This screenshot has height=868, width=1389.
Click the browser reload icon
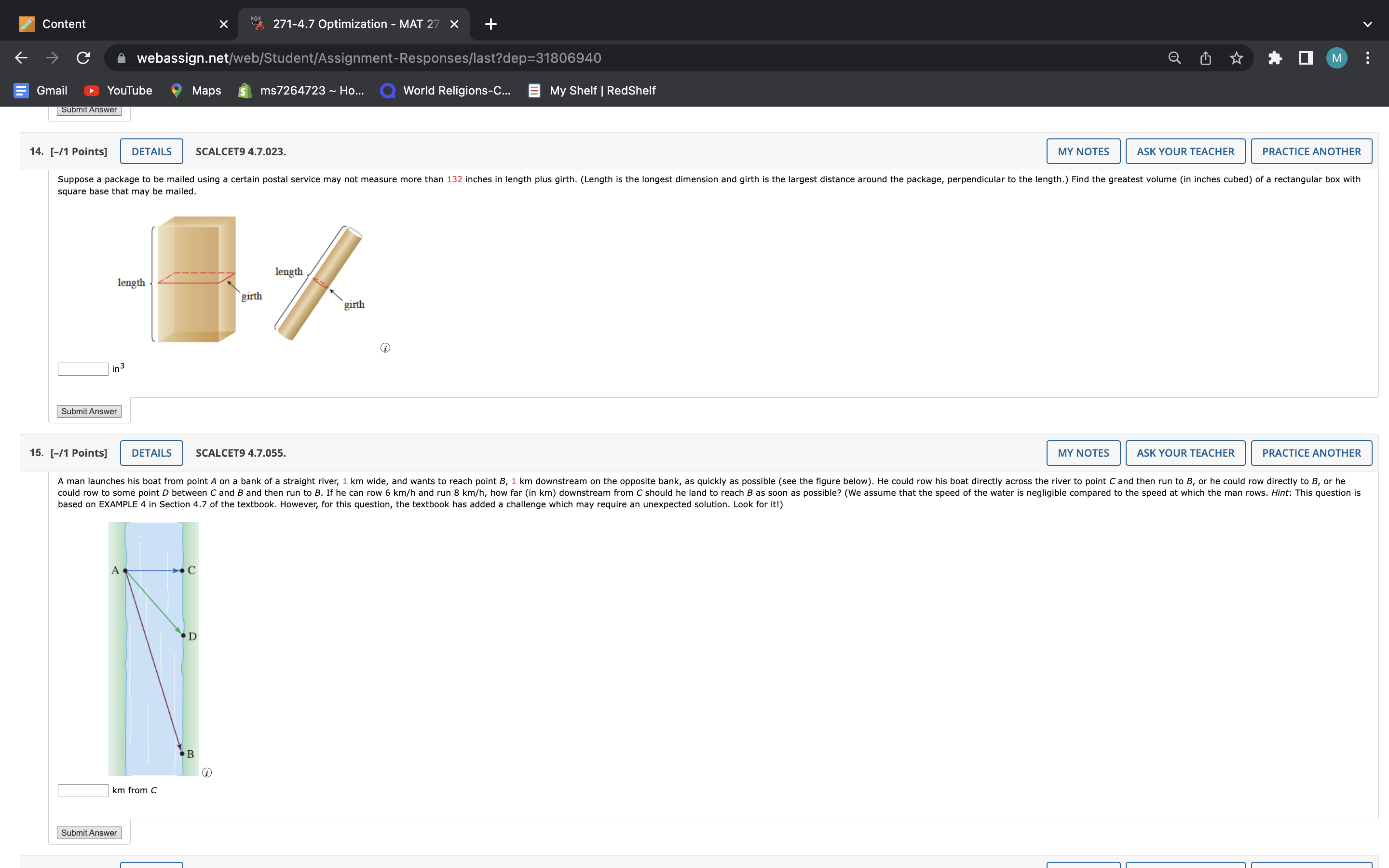[83, 58]
